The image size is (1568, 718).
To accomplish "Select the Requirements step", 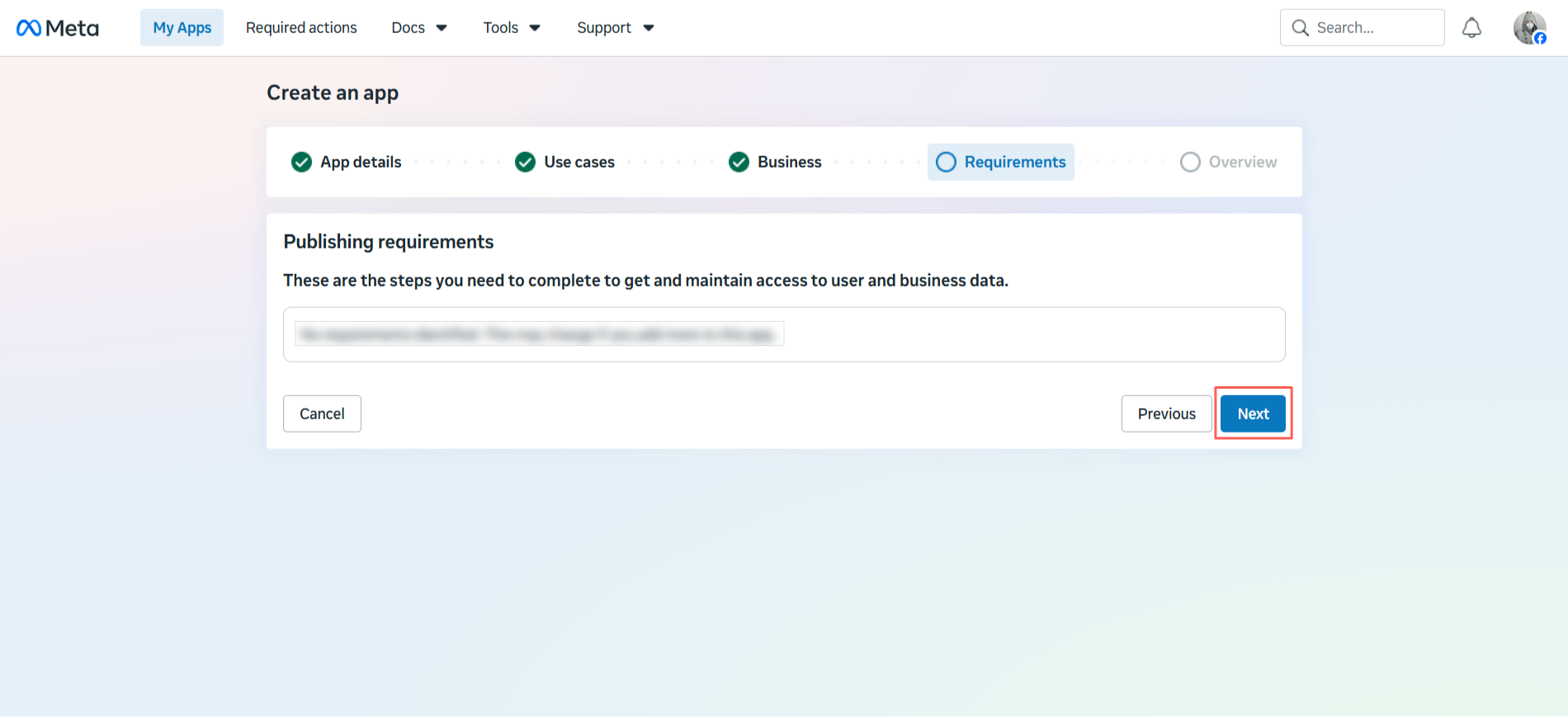I will pyautogui.click(x=1000, y=162).
